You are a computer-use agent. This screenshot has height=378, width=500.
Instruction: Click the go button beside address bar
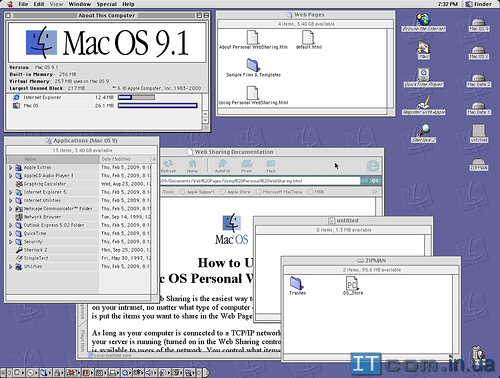(x=372, y=181)
